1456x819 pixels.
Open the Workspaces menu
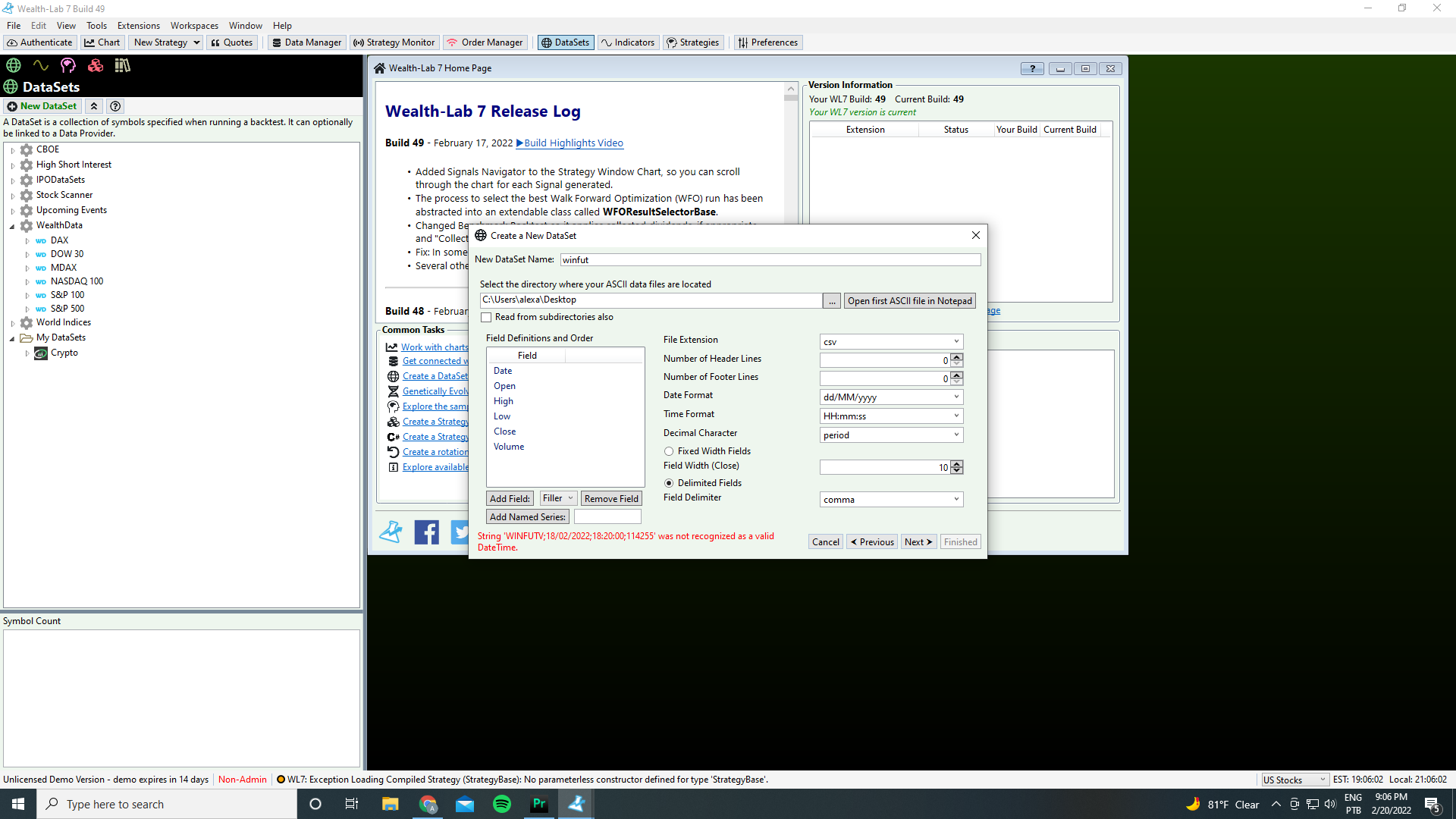(x=194, y=26)
